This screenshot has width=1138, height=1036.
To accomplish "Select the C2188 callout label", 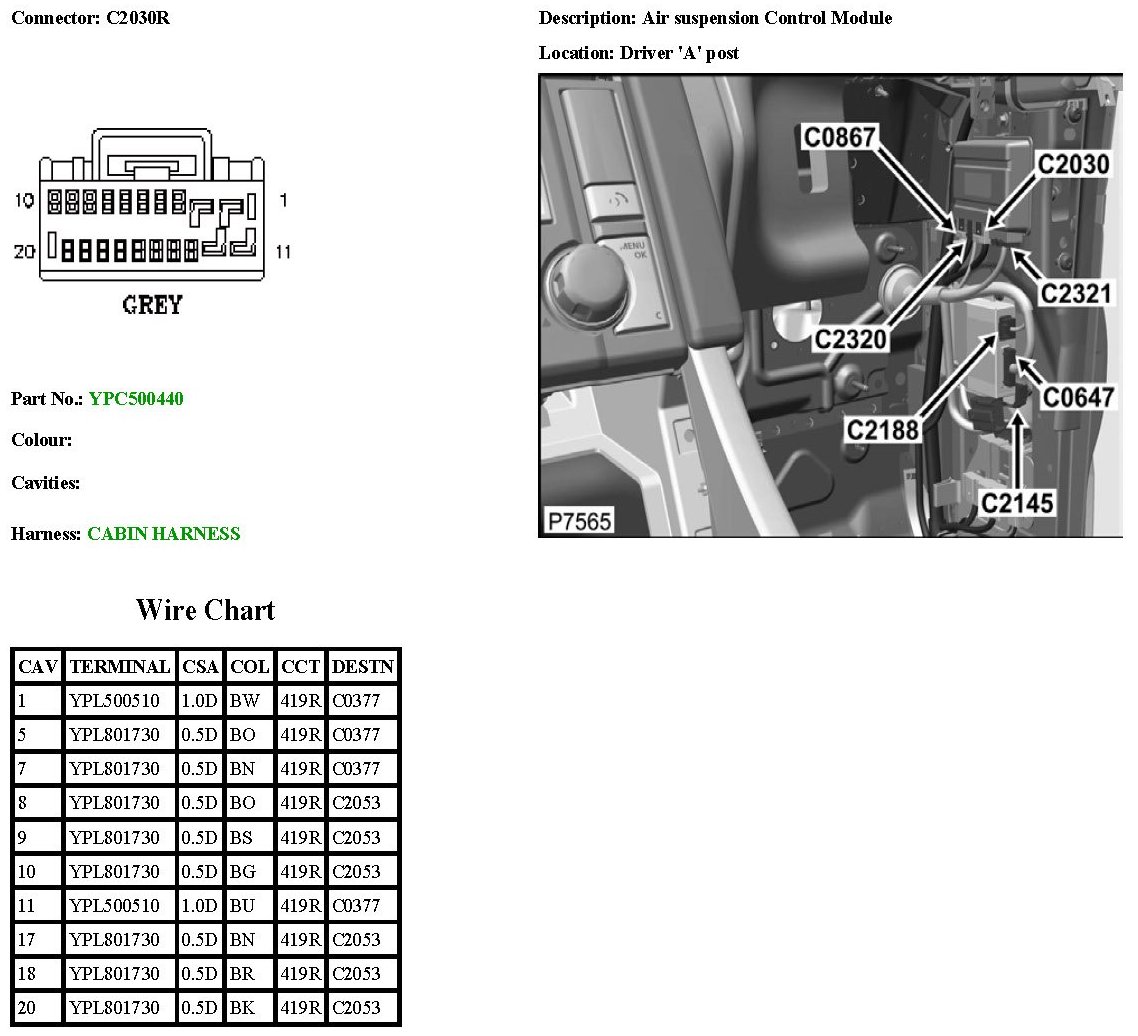I will click(883, 430).
